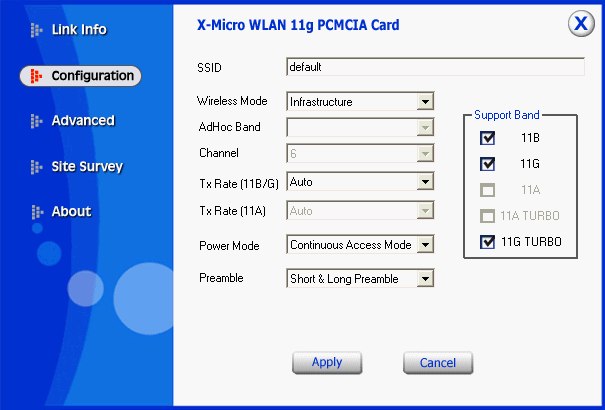
Task: Open the Power Mode dropdown
Action: [425, 245]
